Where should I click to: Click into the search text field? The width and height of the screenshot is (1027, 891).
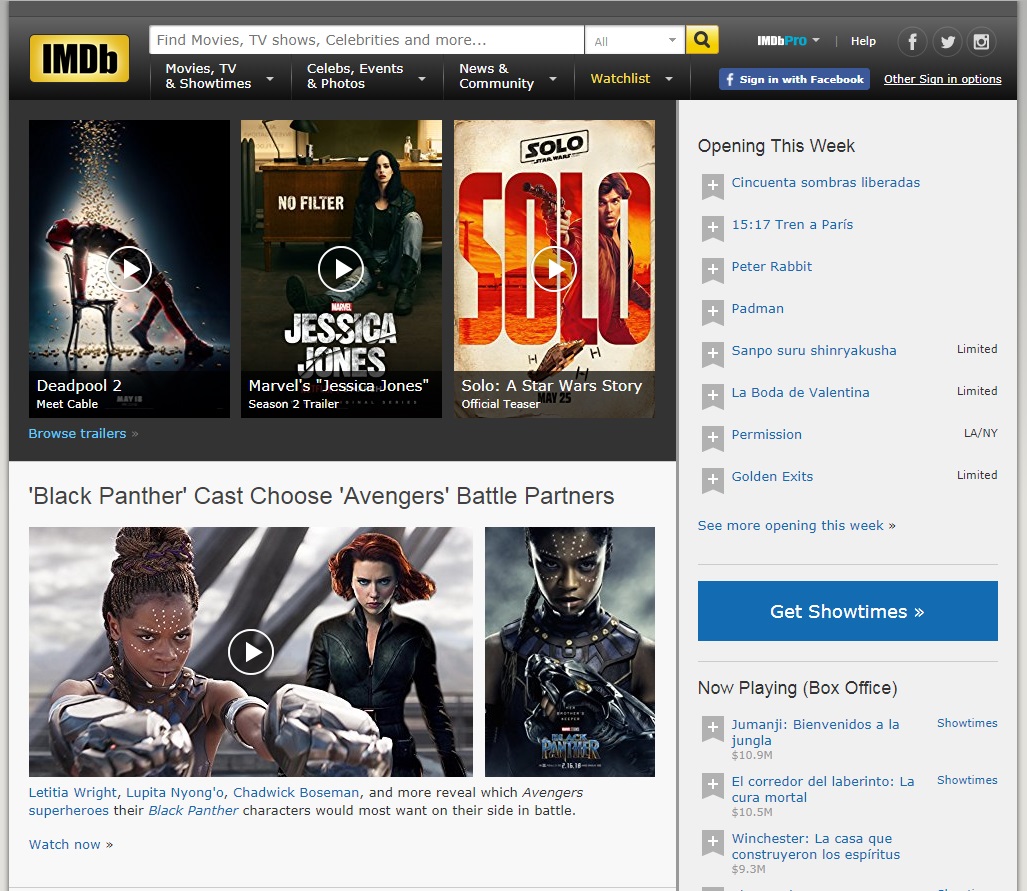coord(366,40)
